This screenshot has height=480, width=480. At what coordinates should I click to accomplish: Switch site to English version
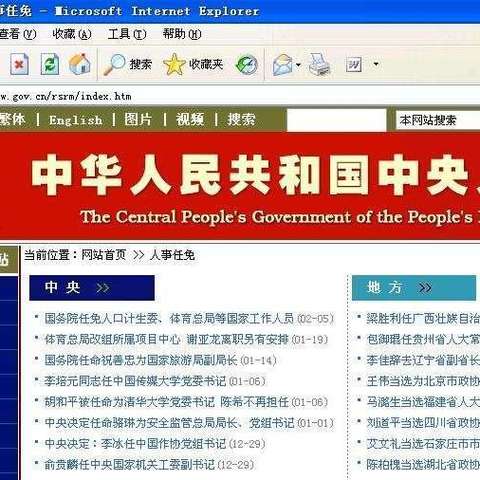76,120
